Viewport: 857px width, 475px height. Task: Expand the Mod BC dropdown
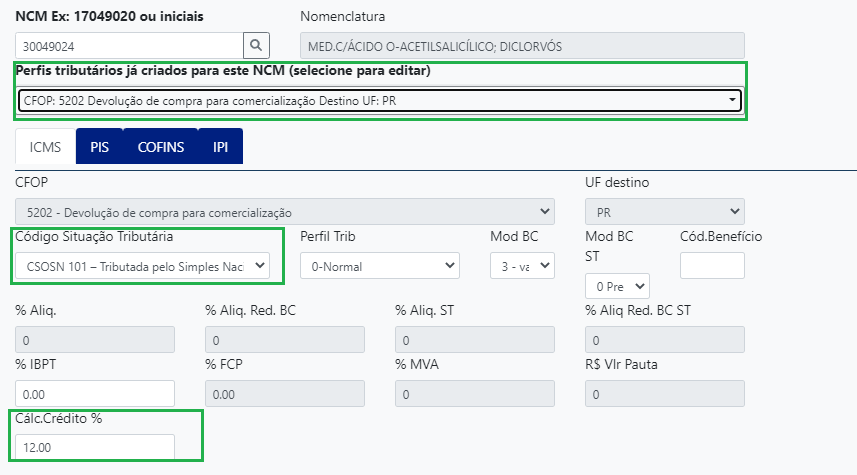tap(522, 265)
